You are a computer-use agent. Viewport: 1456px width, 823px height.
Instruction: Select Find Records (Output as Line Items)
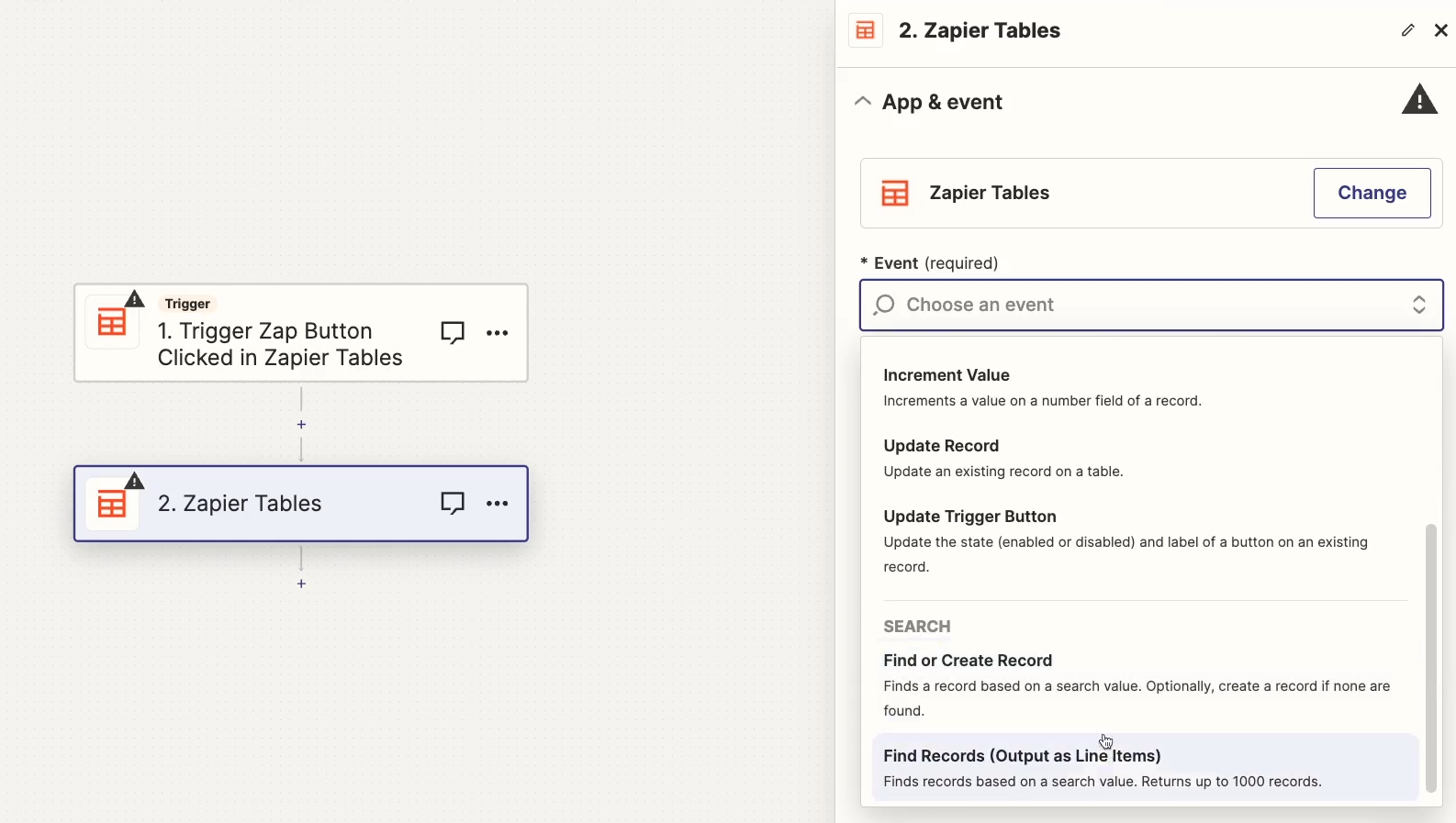pos(1145,768)
